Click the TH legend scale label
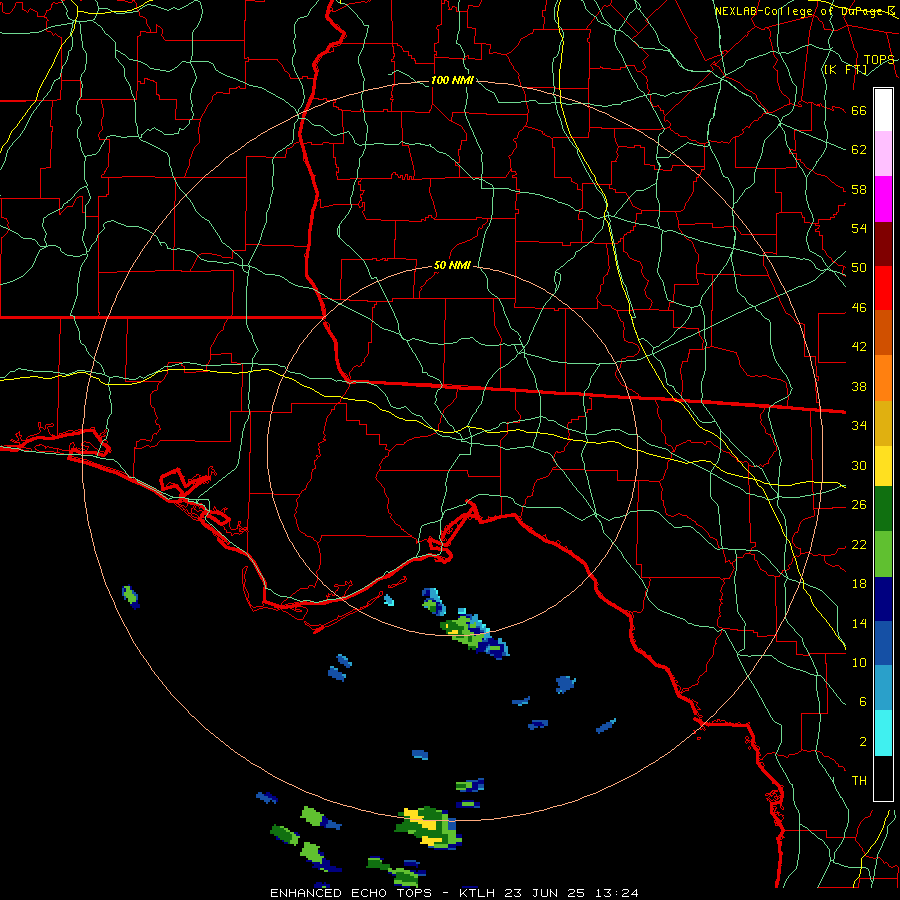 tap(859, 780)
